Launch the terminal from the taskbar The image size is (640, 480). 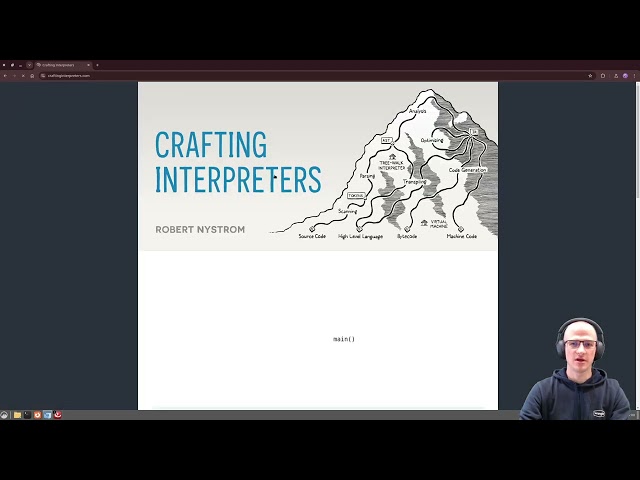(x=27, y=415)
